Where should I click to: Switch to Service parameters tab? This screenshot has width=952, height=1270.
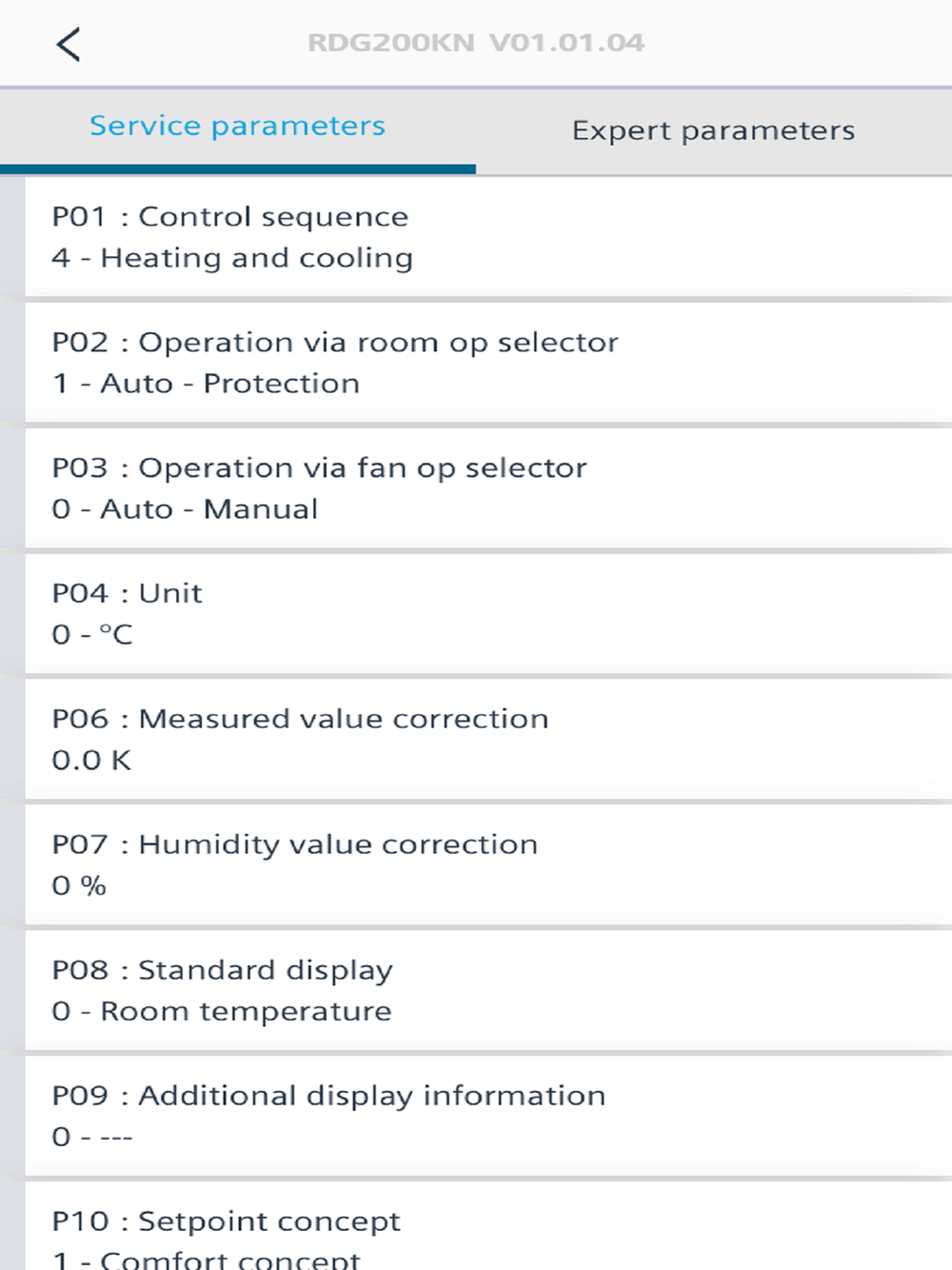238,129
